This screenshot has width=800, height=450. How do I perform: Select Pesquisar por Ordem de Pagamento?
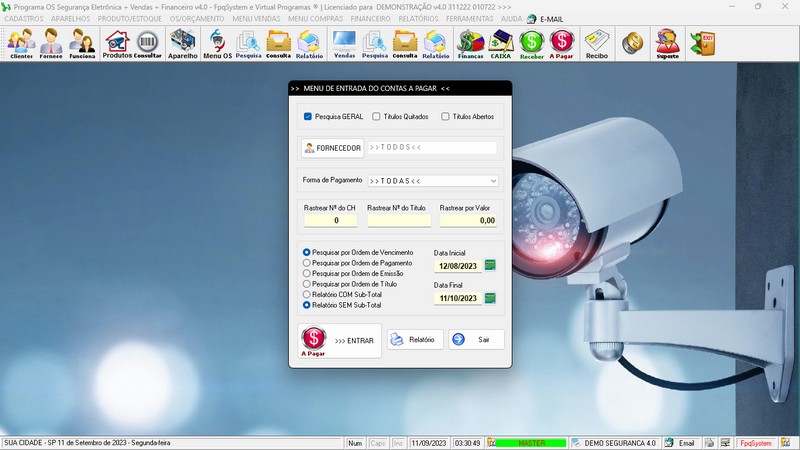(307, 263)
